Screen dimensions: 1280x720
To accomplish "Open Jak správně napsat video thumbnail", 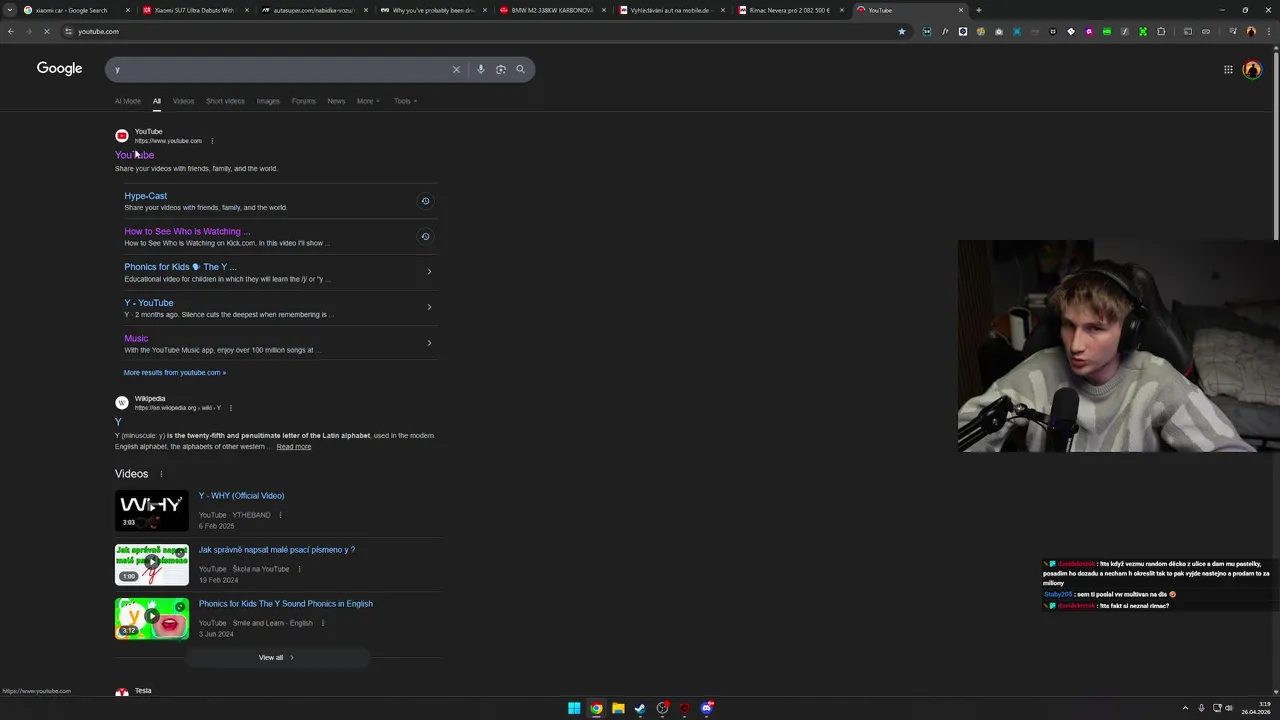I will click(x=151, y=564).
